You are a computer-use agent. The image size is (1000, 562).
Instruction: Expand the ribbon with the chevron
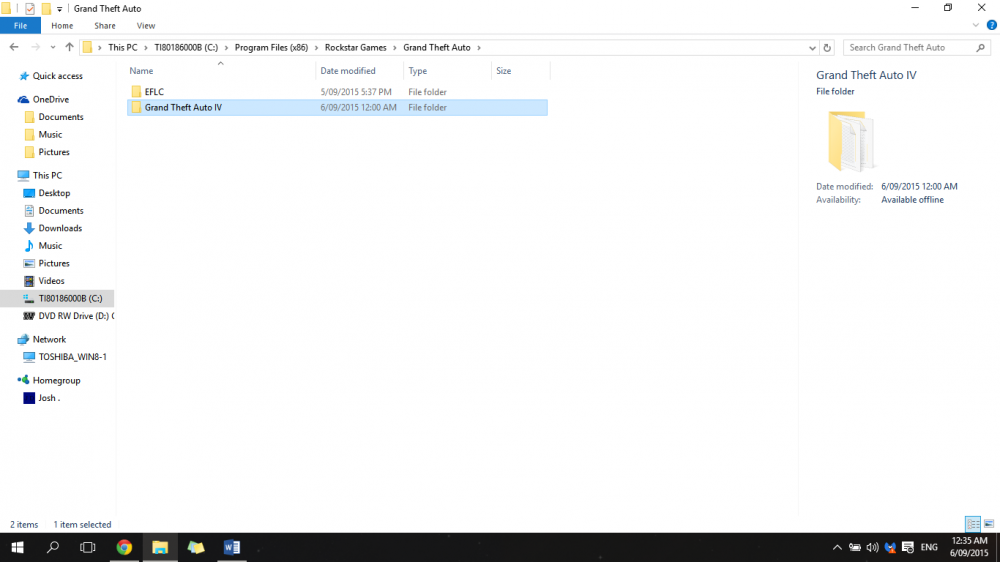point(975,26)
